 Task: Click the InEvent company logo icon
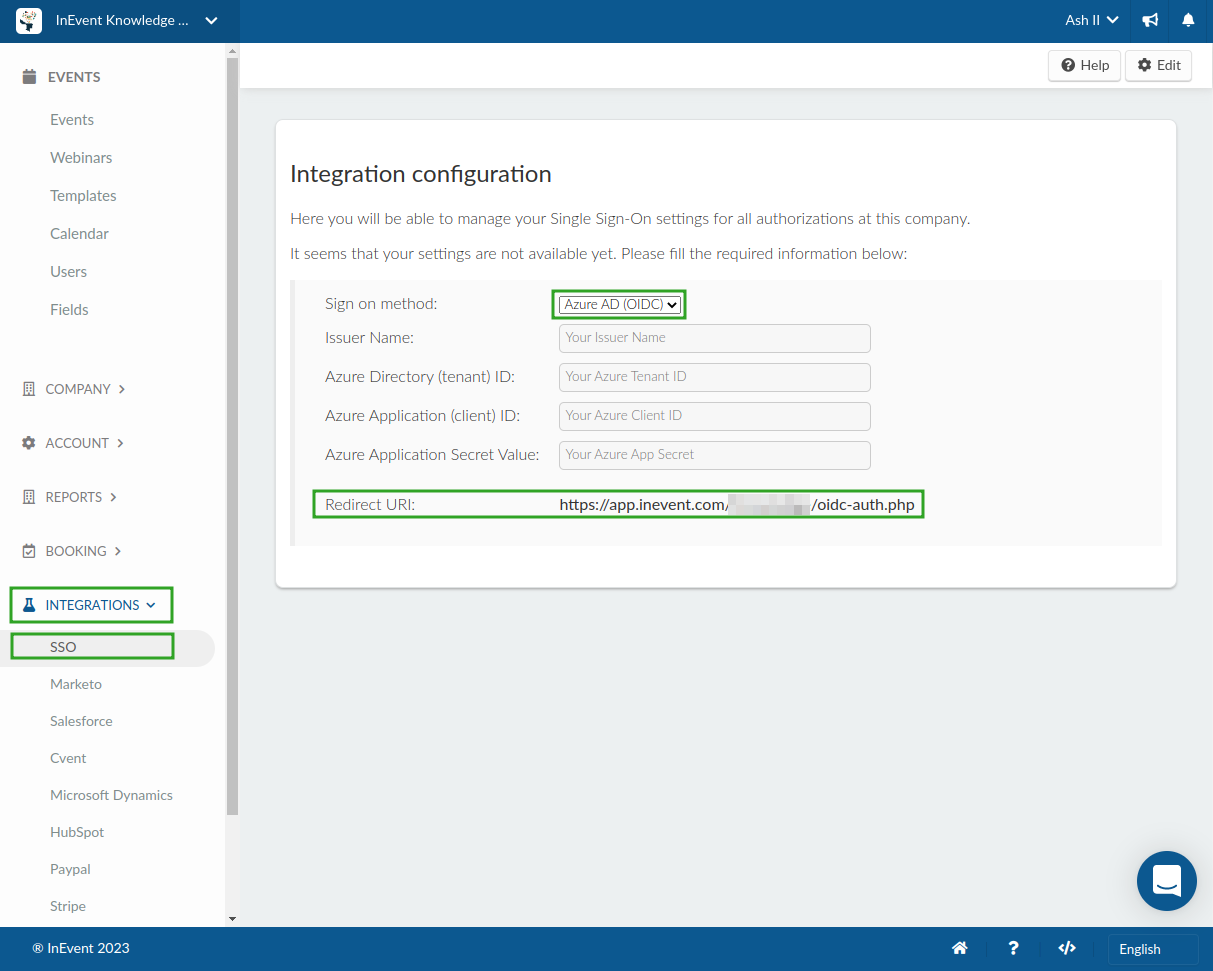(x=29, y=20)
